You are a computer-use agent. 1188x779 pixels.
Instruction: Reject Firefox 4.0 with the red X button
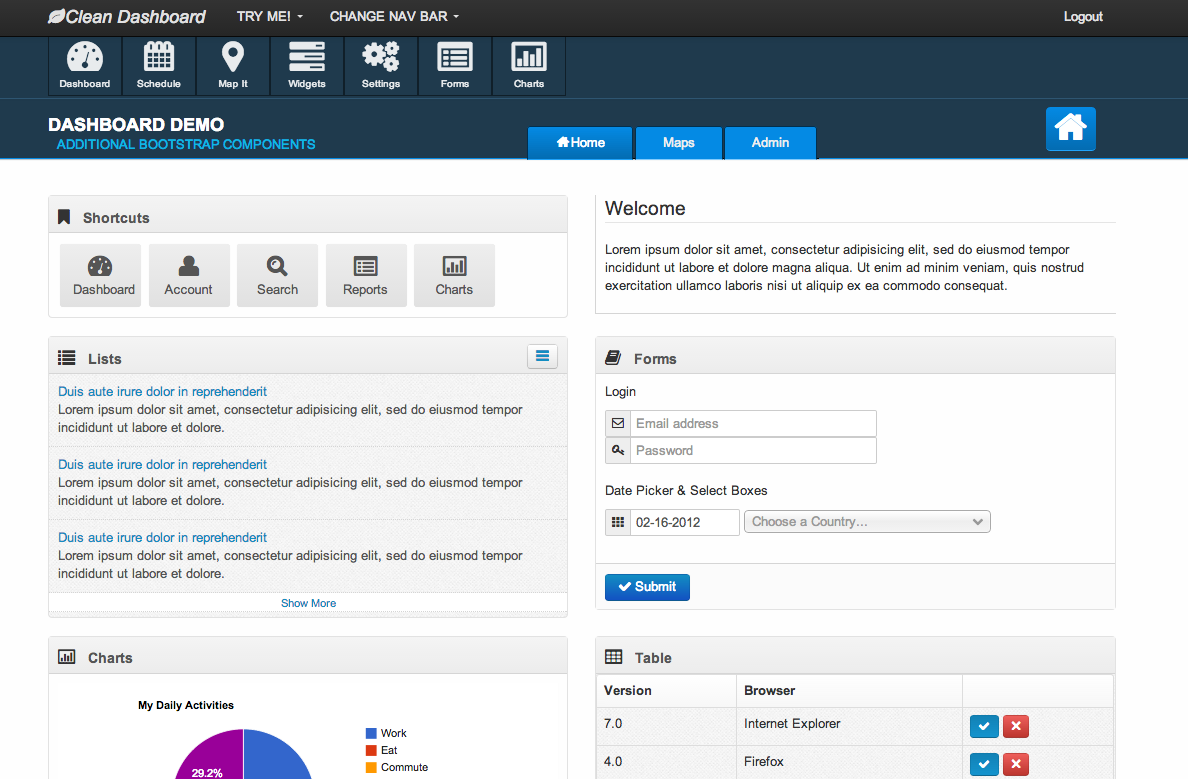(1016, 762)
